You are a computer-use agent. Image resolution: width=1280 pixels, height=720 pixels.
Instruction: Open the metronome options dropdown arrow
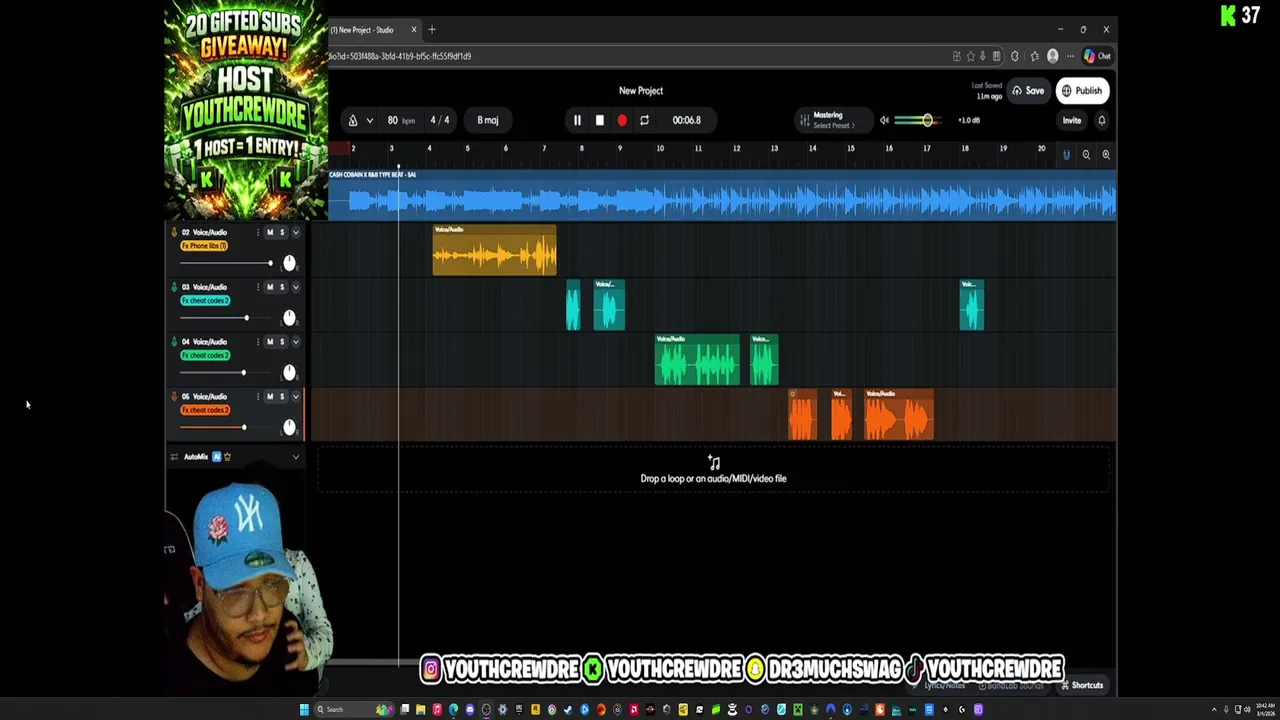[x=369, y=120]
